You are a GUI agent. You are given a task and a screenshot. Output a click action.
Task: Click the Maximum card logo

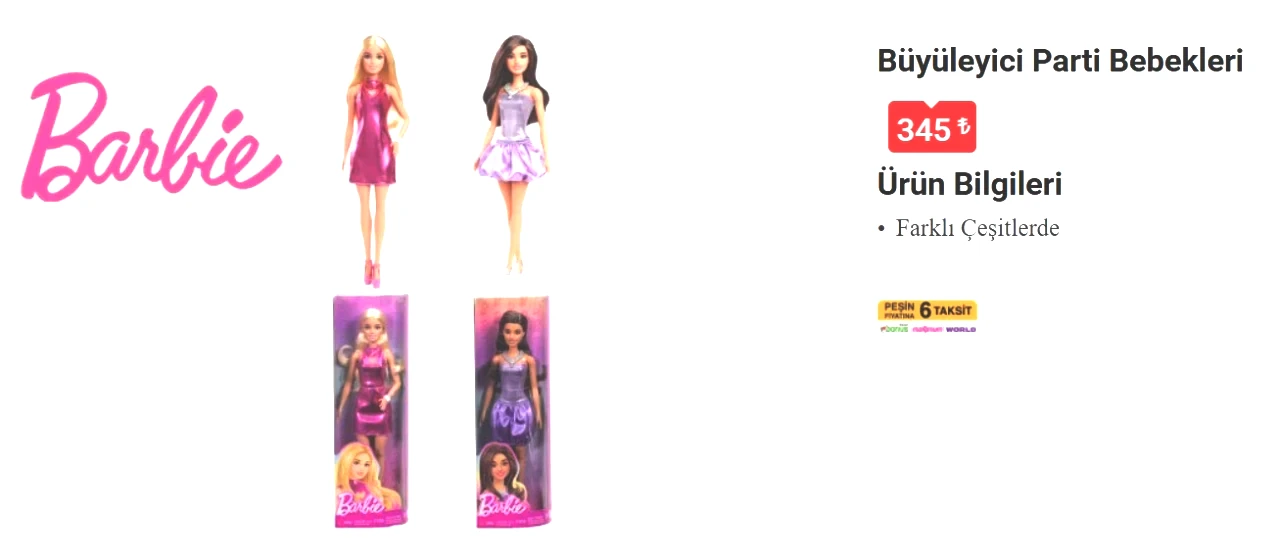point(927,329)
